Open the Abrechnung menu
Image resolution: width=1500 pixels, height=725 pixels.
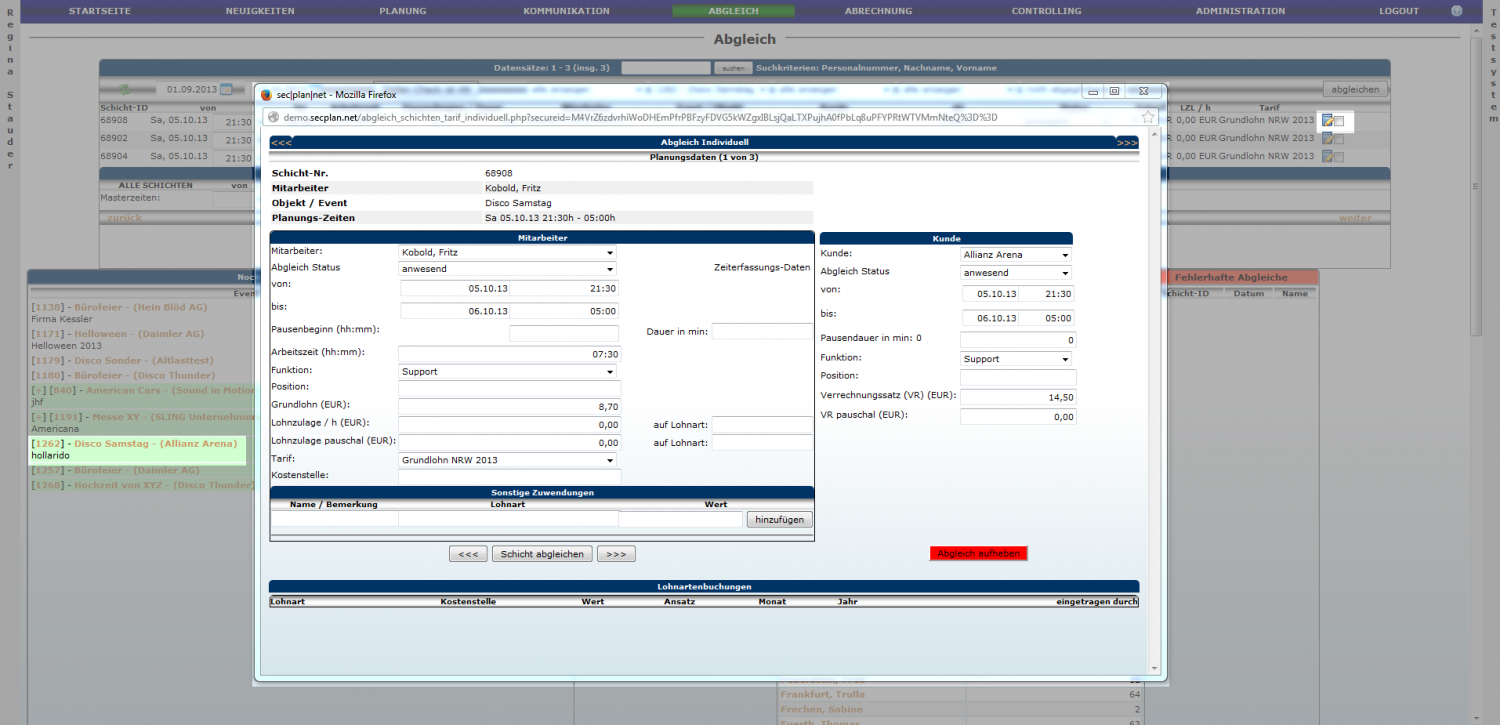pyautogui.click(x=878, y=11)
